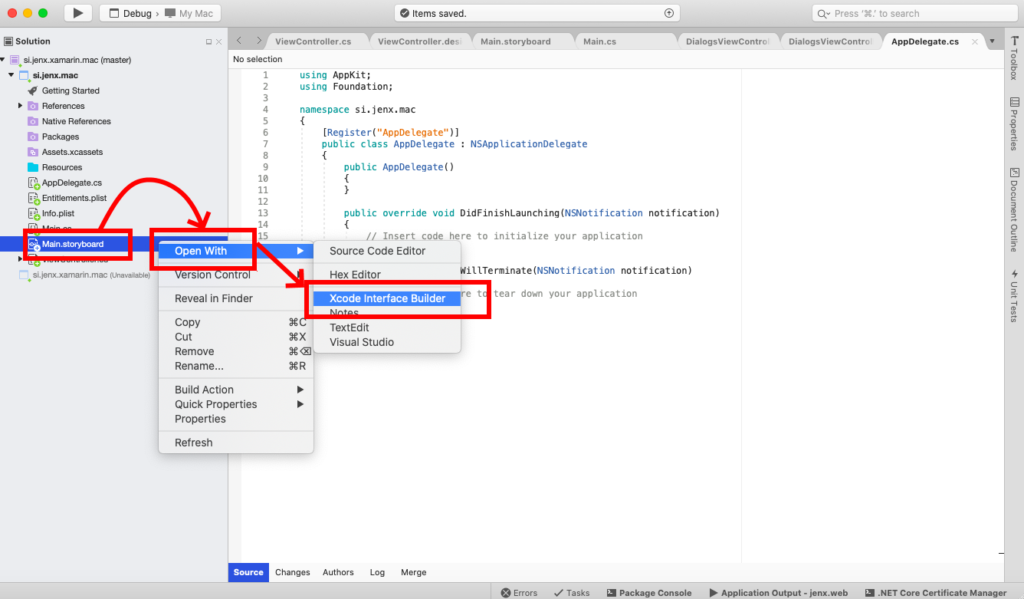Close the AppDelegate.cs tab
1024x599 pixels.
point(974,41)
